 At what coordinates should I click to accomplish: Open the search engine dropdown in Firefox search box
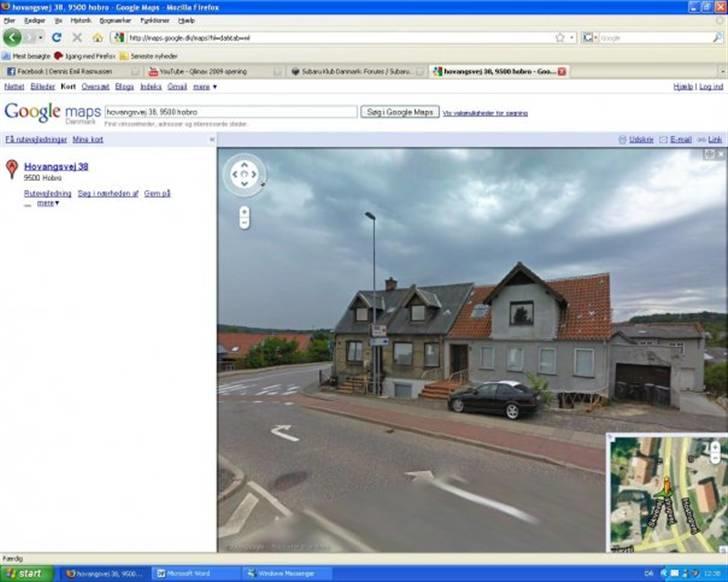[590, 37]
